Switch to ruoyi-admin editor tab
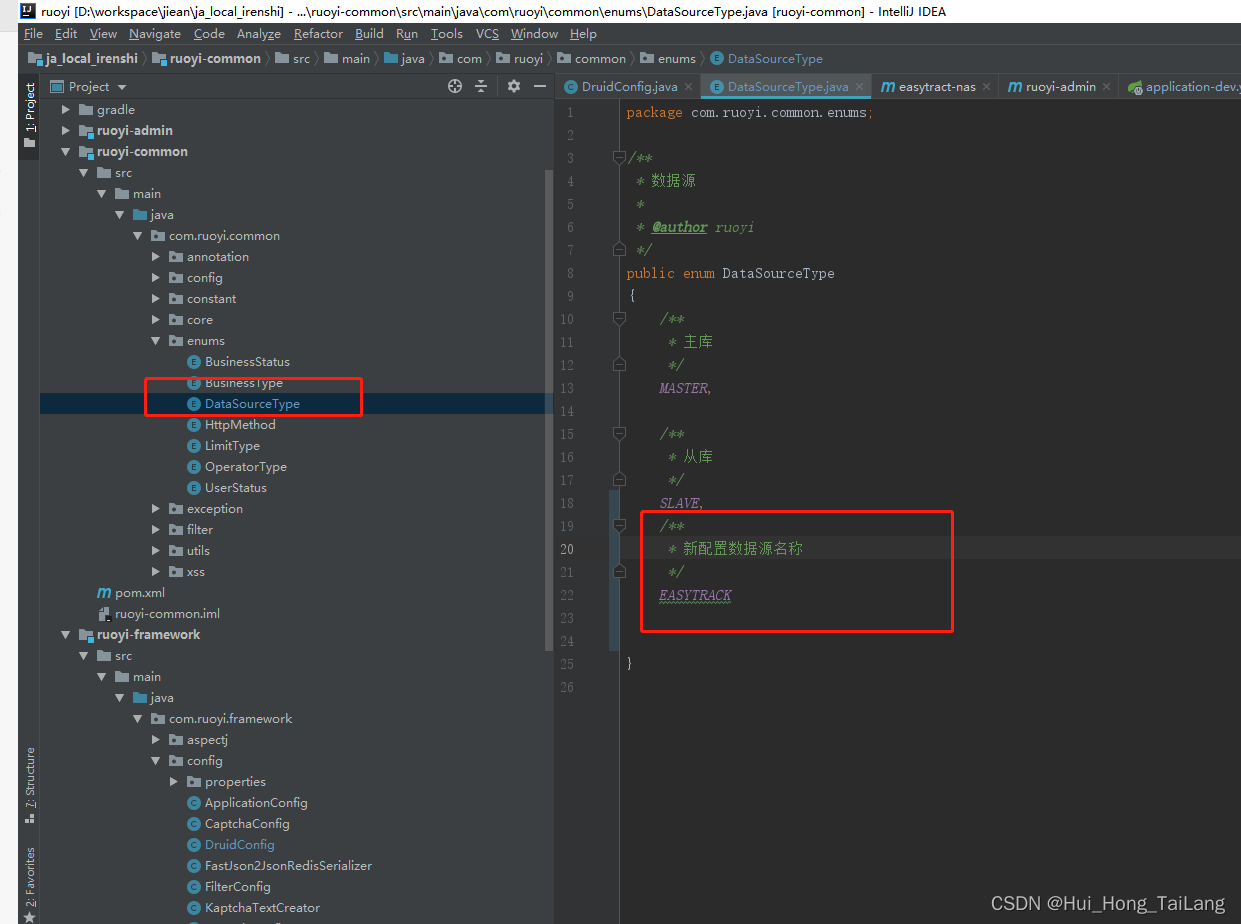The width and height of the screenshot is (1241, 924). coord(1060,87)
